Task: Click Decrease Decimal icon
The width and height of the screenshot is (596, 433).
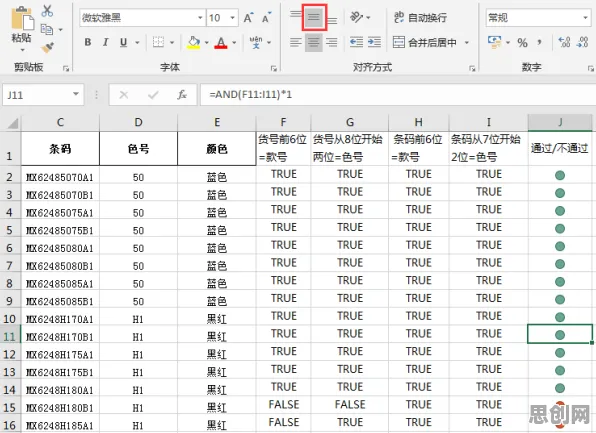Action: tap(582, 42)
